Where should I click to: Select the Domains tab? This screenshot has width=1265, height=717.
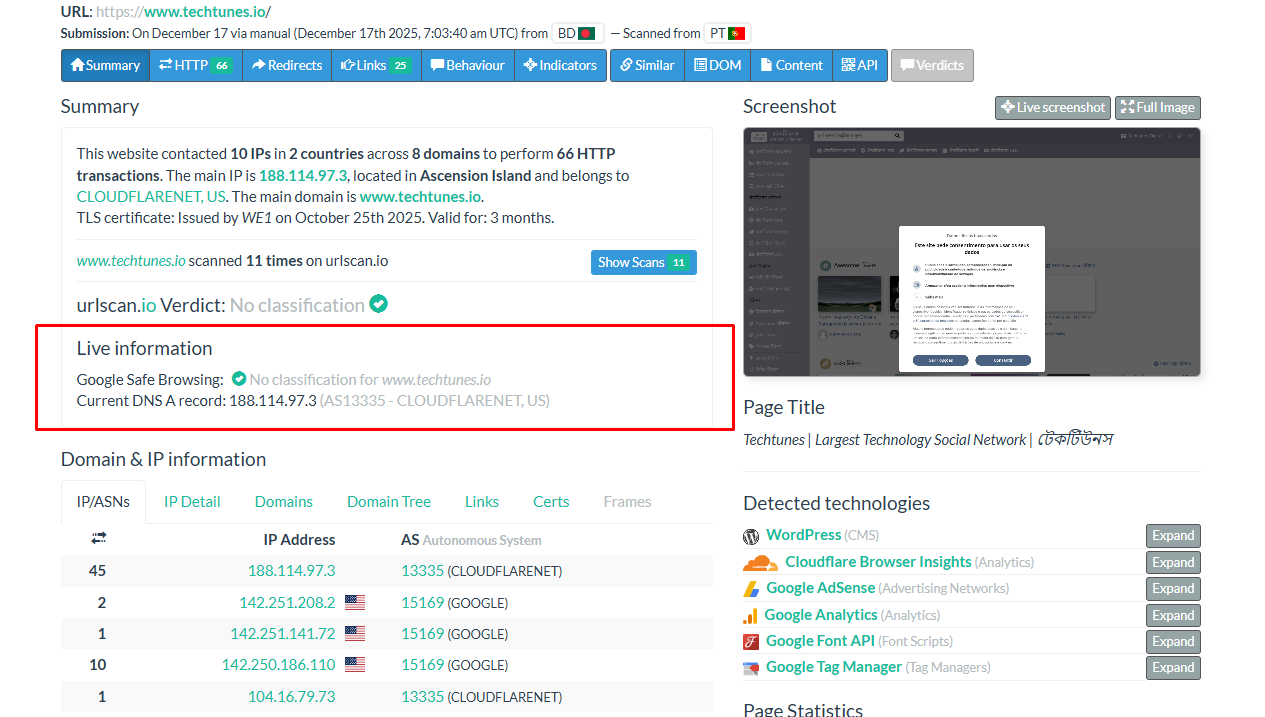(284, 502)
